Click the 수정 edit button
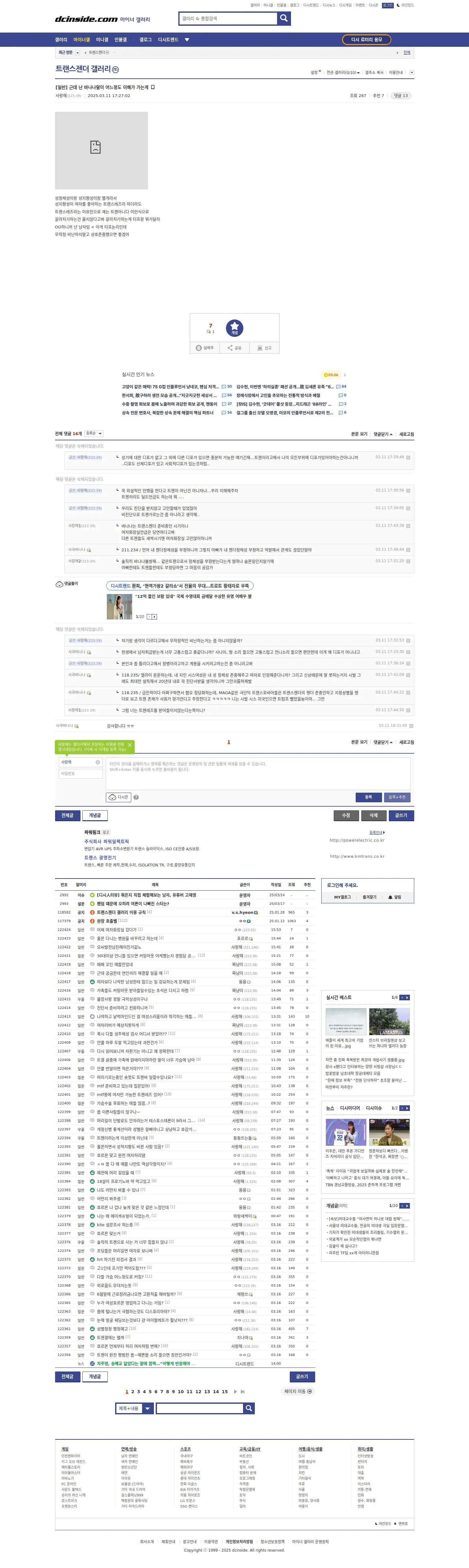 point(345,815)
